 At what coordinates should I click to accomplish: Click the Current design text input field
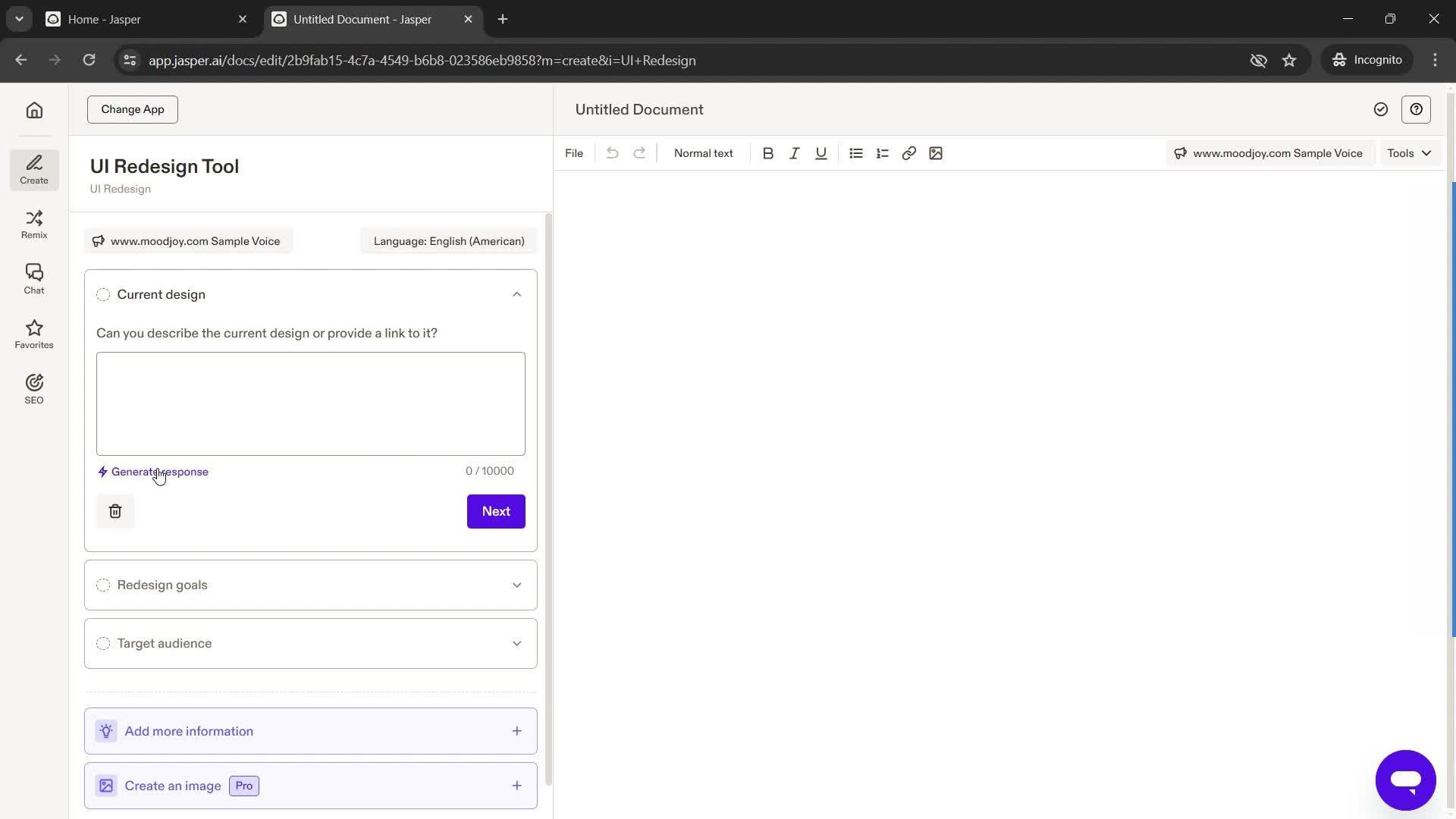coord(311,403)
